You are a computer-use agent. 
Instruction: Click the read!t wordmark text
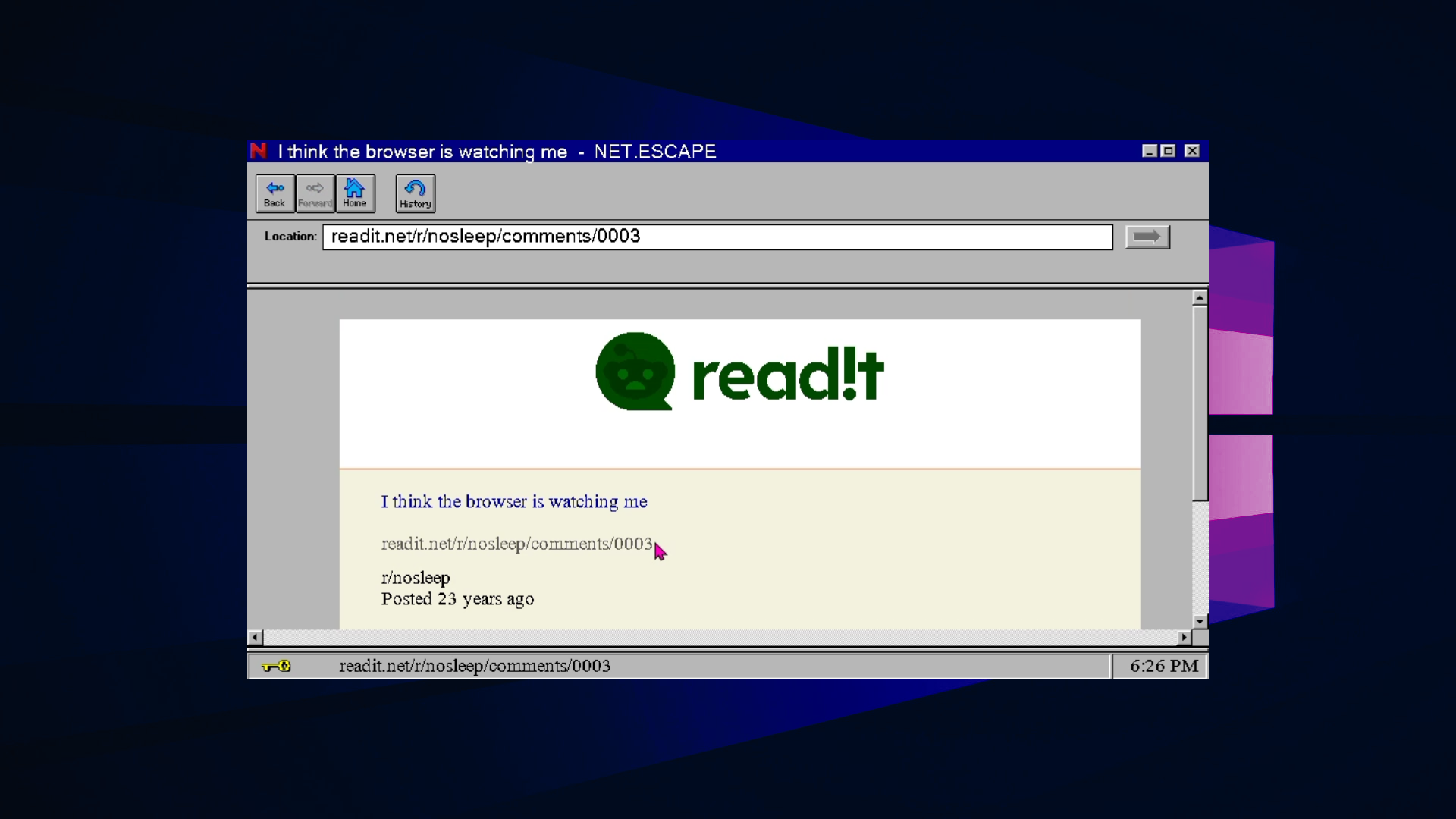point(787,375)
